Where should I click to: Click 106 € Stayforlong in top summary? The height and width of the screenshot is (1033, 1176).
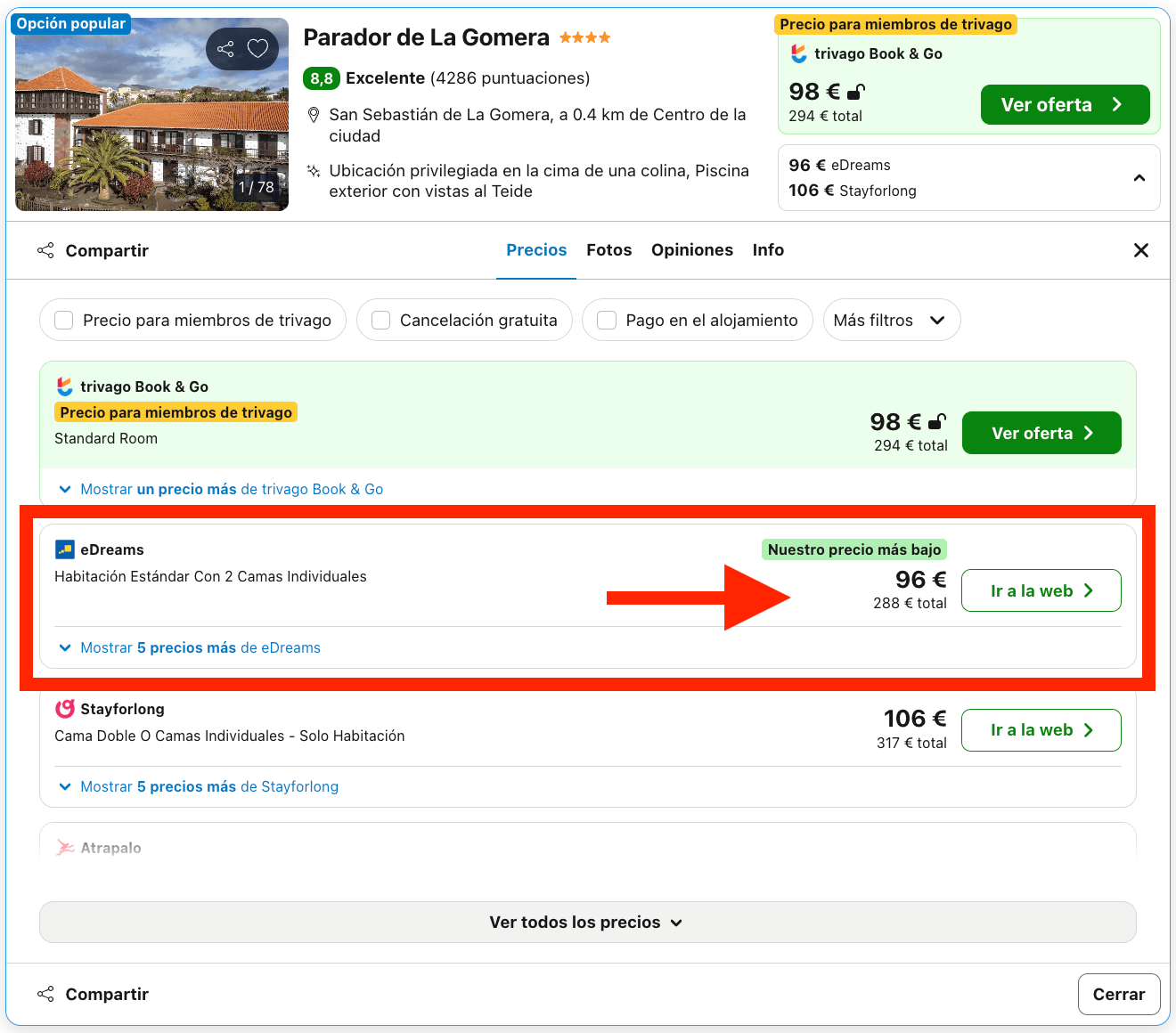[x=852, y=191]
